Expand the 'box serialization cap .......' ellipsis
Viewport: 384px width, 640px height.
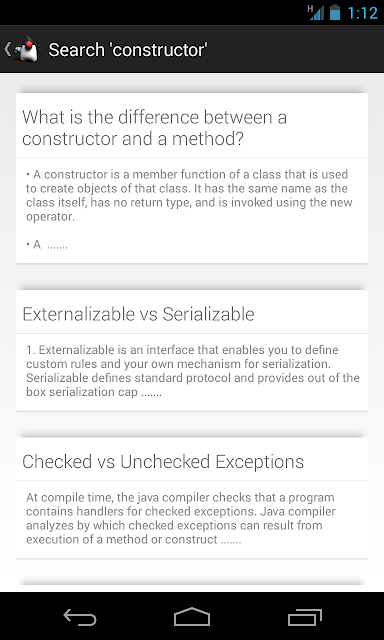[x=94, y=392]
